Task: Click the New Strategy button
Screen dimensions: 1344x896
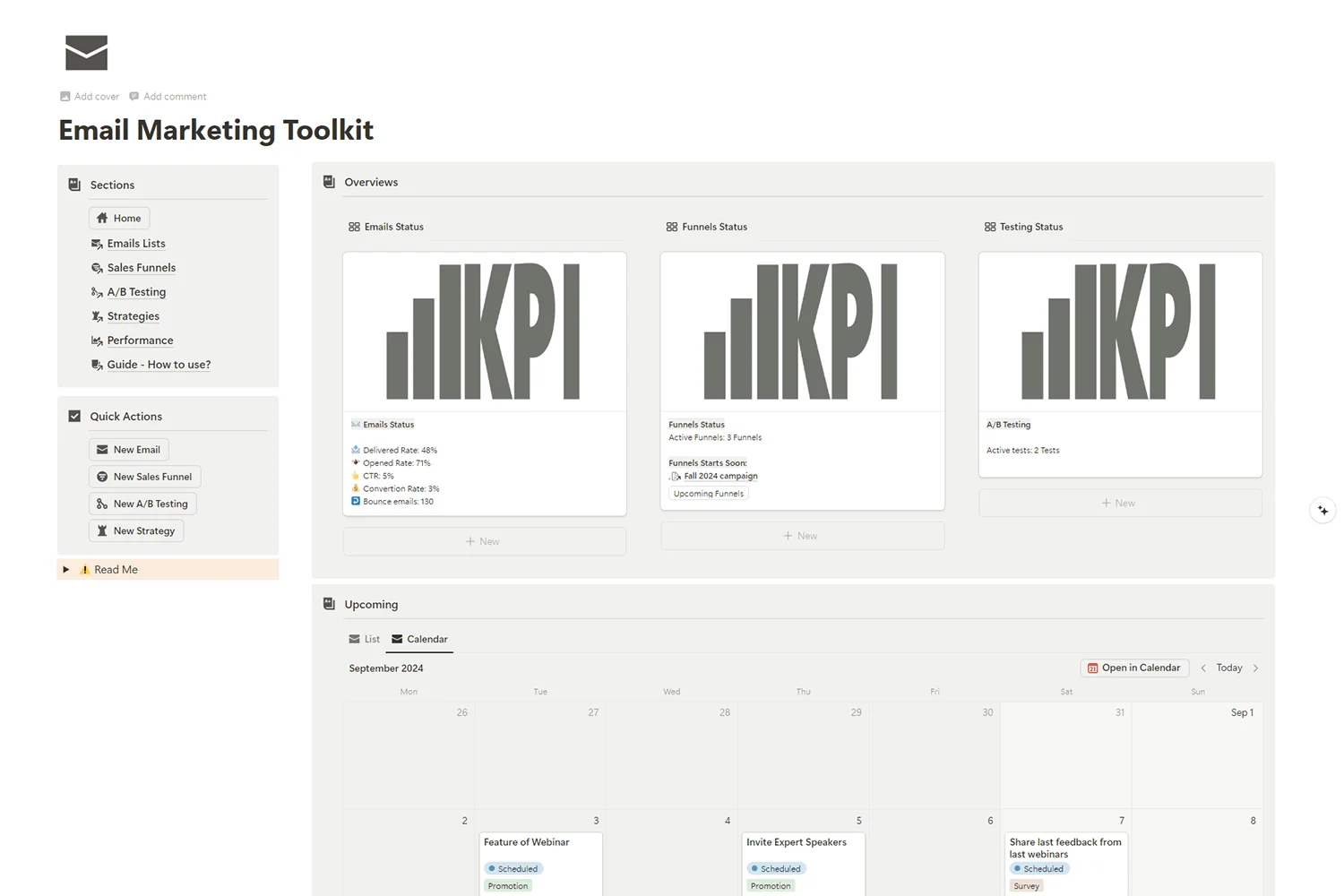Action: [x=136, y=530]
